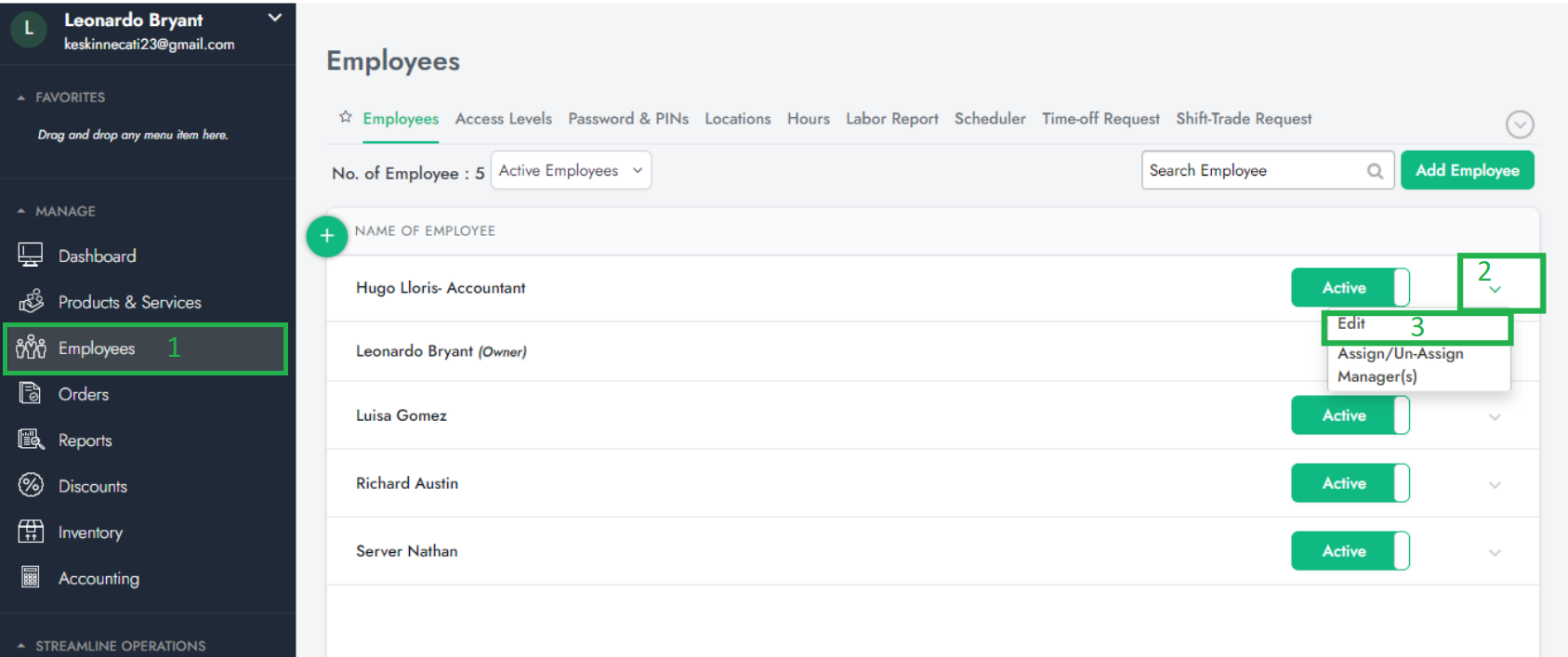Expand Richard Austin row options chevron
1568x657 pixels.
pos(1495,484)
